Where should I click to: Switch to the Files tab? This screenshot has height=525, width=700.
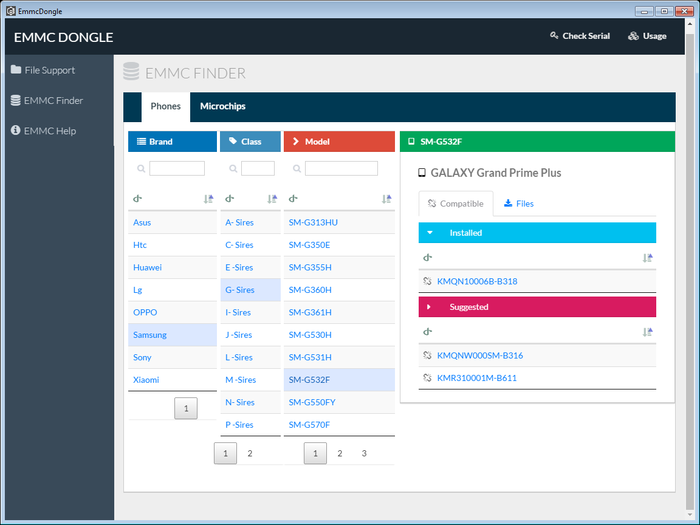coord(518,203)
